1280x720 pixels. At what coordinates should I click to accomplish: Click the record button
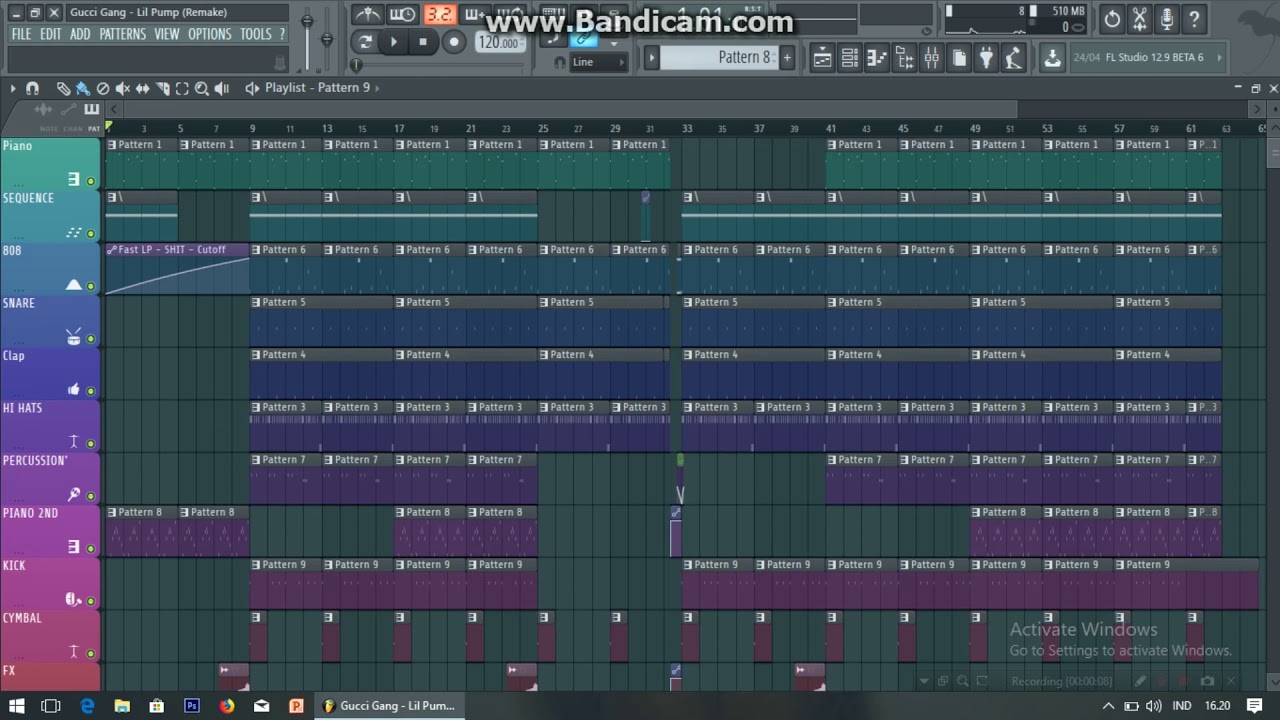(x=453, y=42)
